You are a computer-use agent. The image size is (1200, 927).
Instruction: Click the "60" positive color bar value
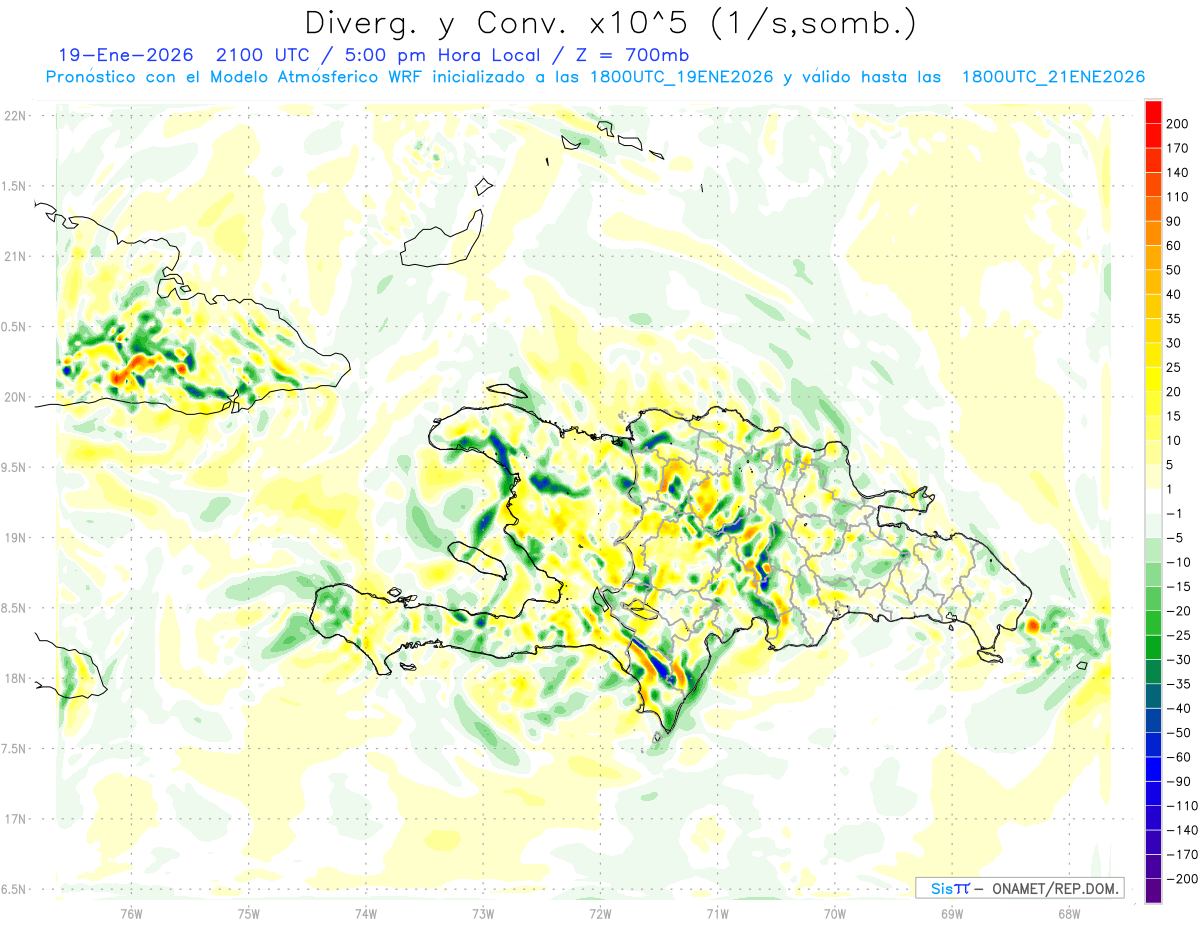point(1174,246)
